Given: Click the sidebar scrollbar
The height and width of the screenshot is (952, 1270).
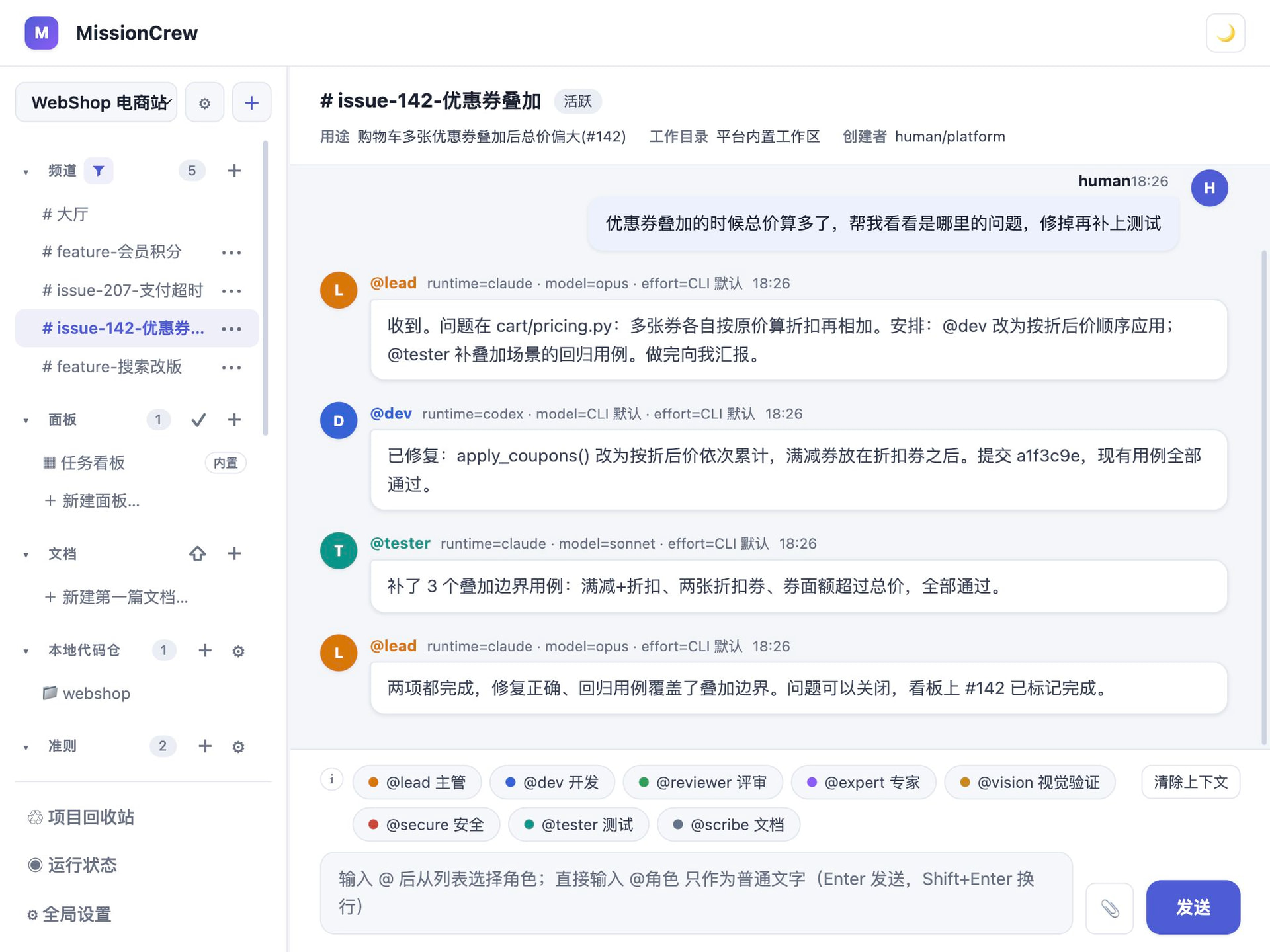Looking at the screenshot, I should [x=265, y=288].
